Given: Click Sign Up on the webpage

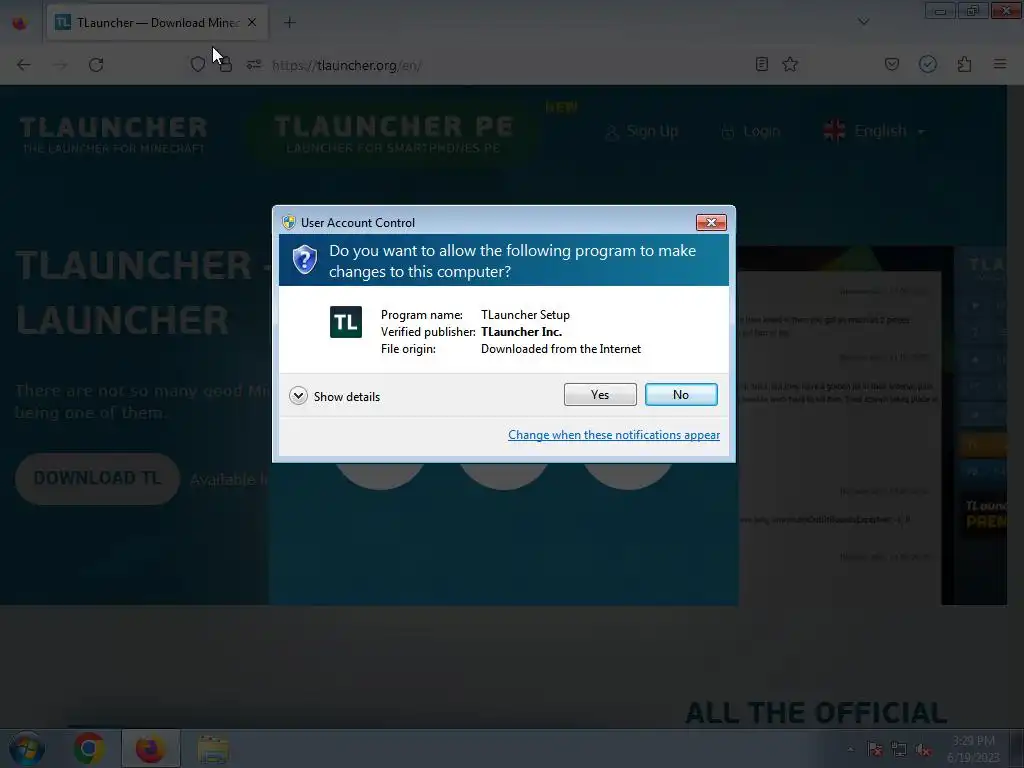Looking at the screenshot, I should (x=641, y=131).
